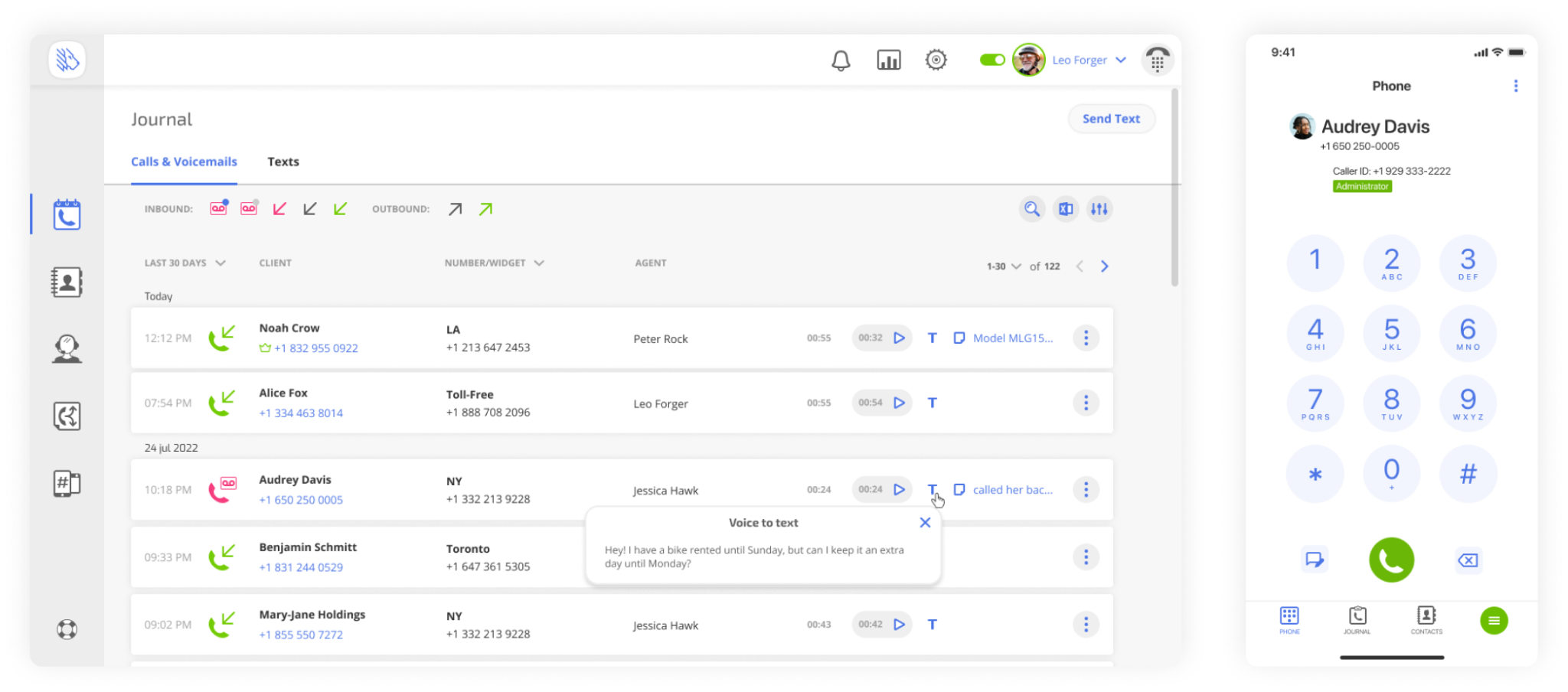Play Noah Crow's call recording
This screenshot has height=692, width=1568.
coord(900,338)
